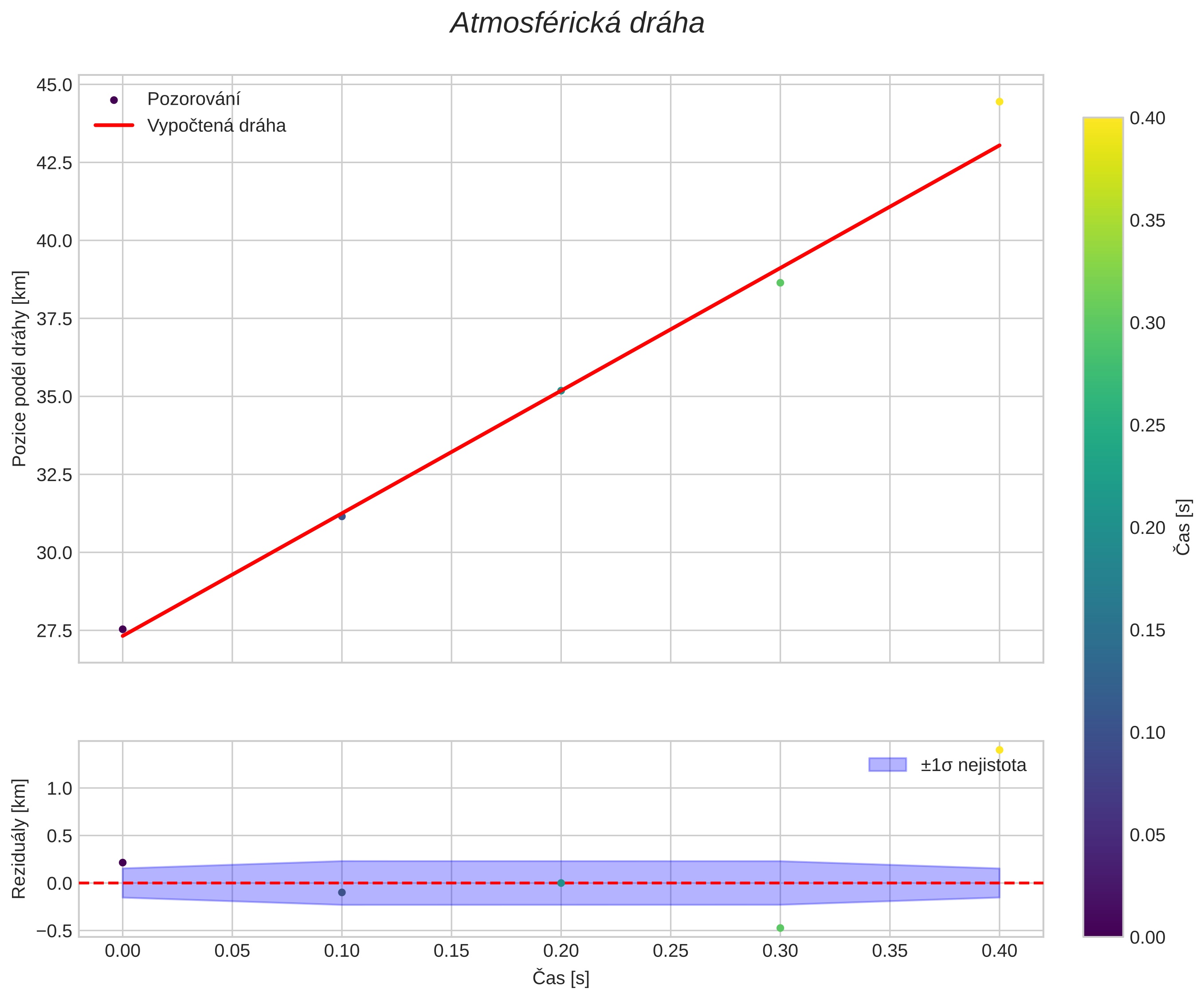Image resolution: width=1204 pixels, height=999 pixels.
Task: Click the ±1σ nejistota legend patch
Action: click(x=887, y=764)
